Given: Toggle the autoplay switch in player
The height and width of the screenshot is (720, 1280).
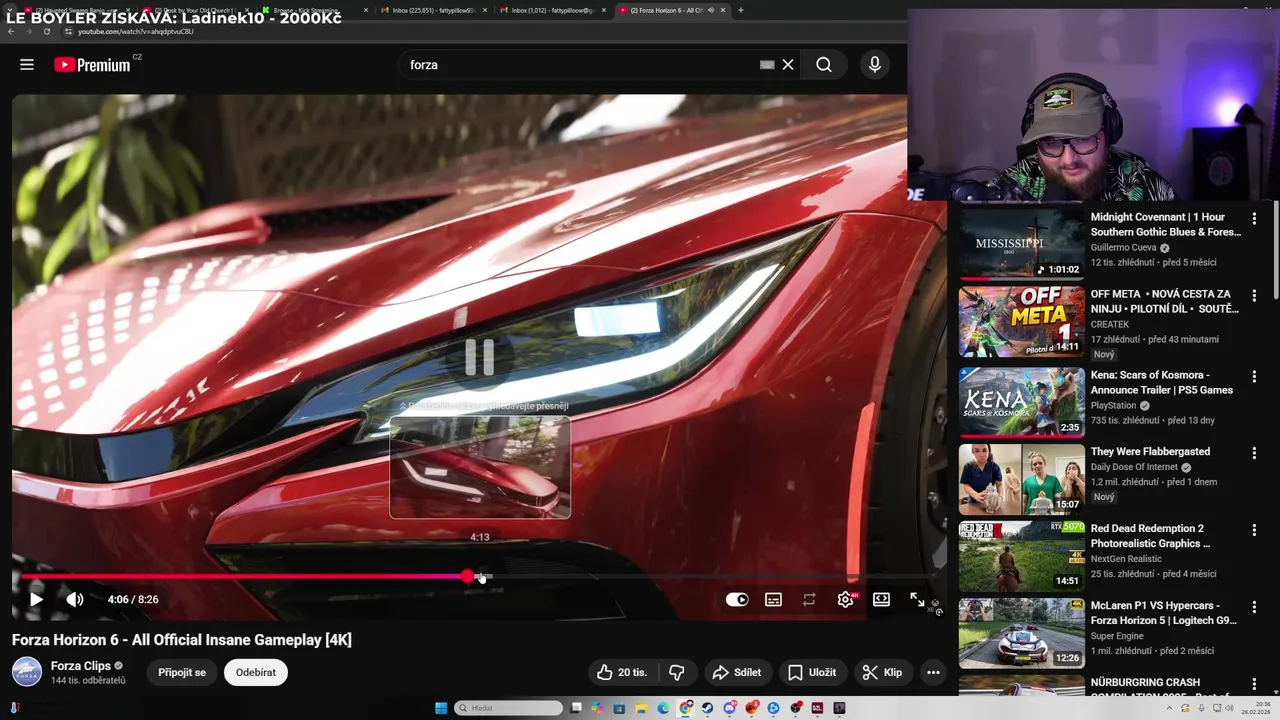Looking at the screenshot, I should pos(737,599).
